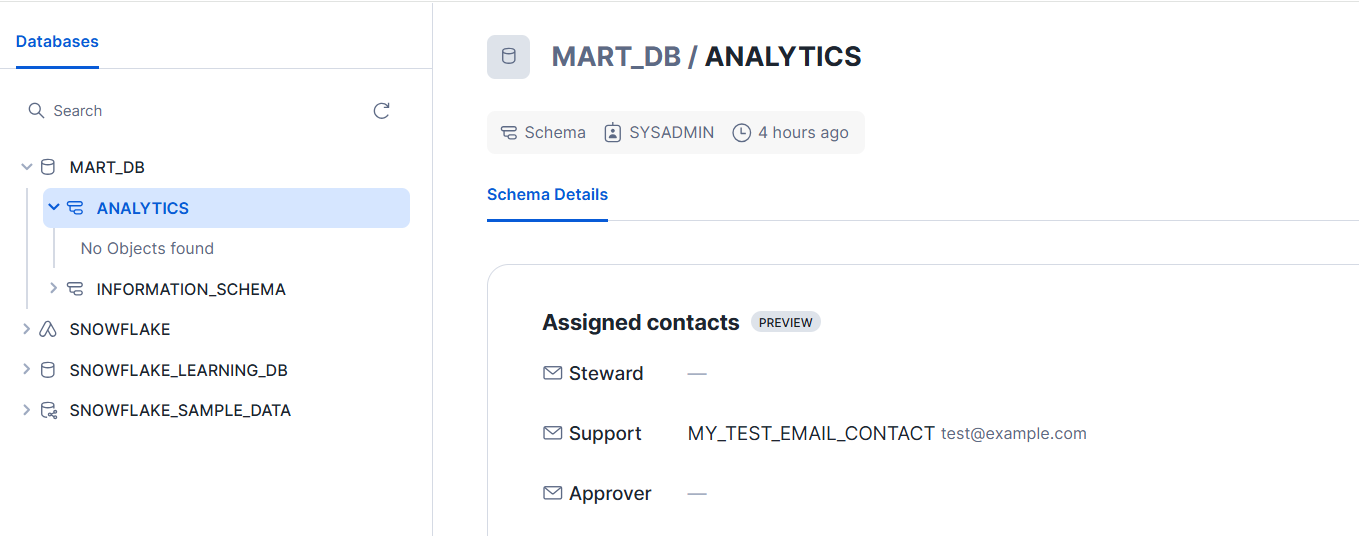1359x536 pixels.
Task: Open the Databases tab
Action: click(57, 42)
